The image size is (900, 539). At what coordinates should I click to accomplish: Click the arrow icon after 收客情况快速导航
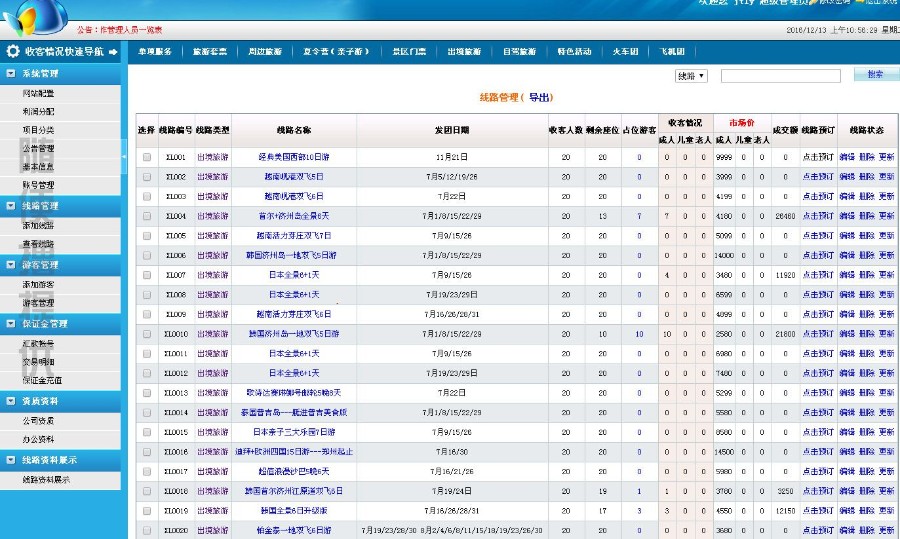(x=113, y=52)
